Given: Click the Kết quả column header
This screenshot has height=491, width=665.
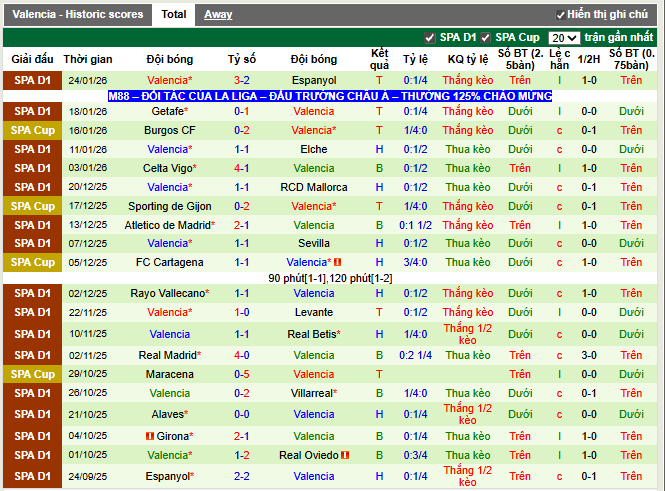Looking at the screenshot, I should tap(379, 59).
